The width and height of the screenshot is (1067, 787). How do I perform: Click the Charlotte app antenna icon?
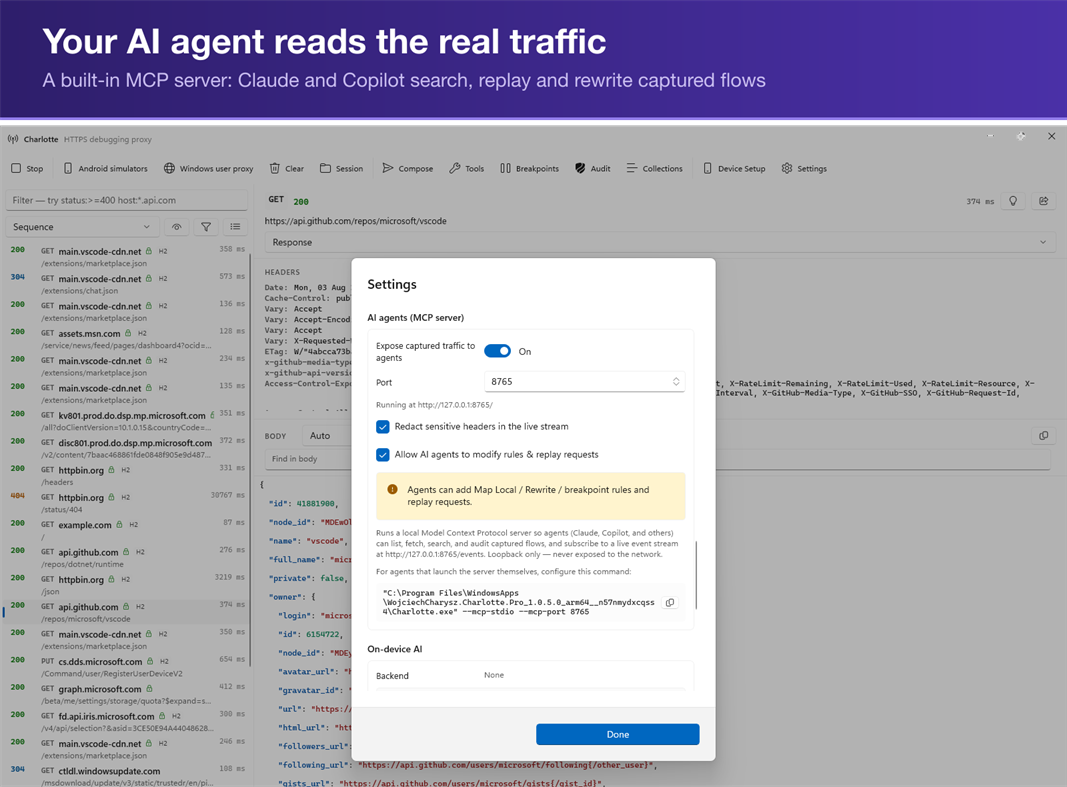point(13,139)
